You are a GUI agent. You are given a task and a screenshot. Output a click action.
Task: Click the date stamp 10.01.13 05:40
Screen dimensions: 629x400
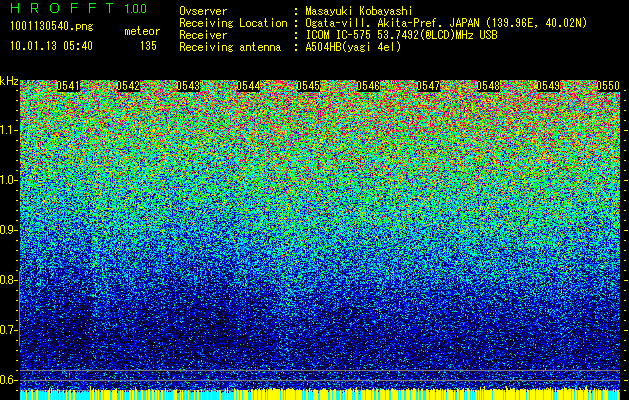click(51, 46)
